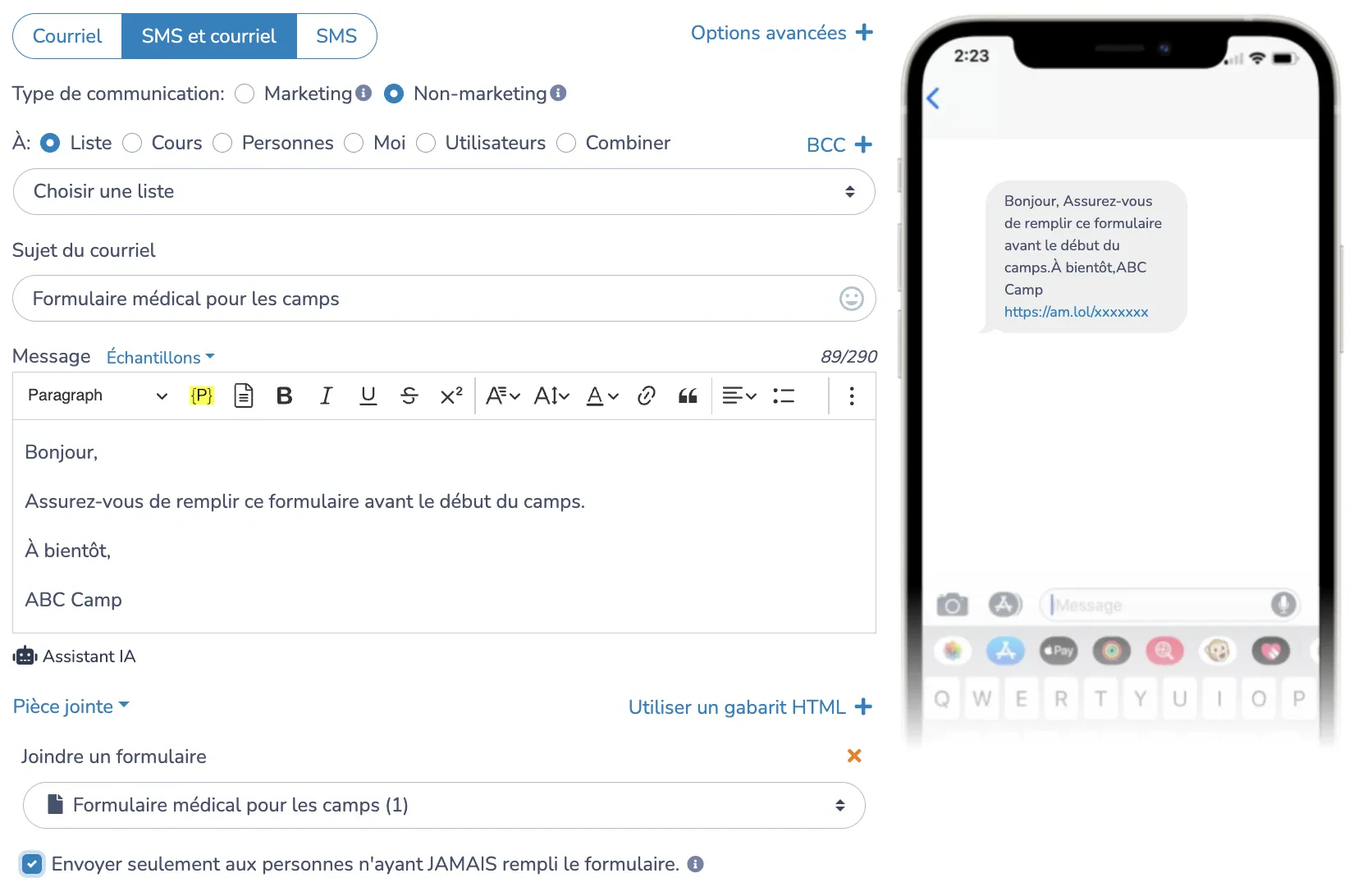Insert bulleted list

784,396
